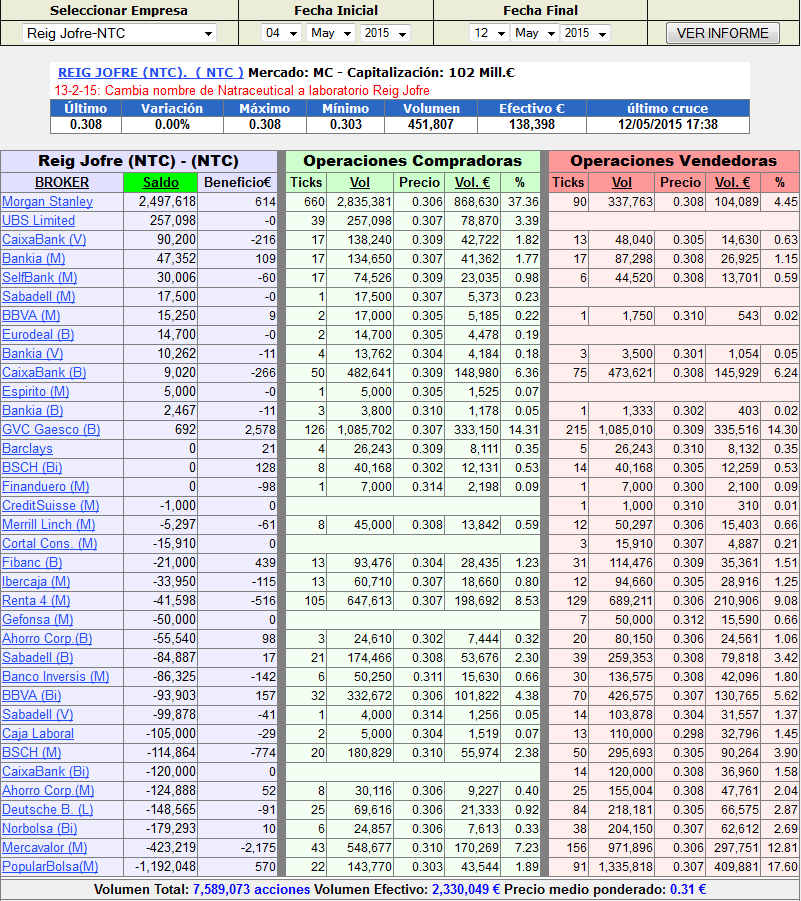Expand the end date year dropdown
Screen dimensions: 801x901
tap(585, 33)
